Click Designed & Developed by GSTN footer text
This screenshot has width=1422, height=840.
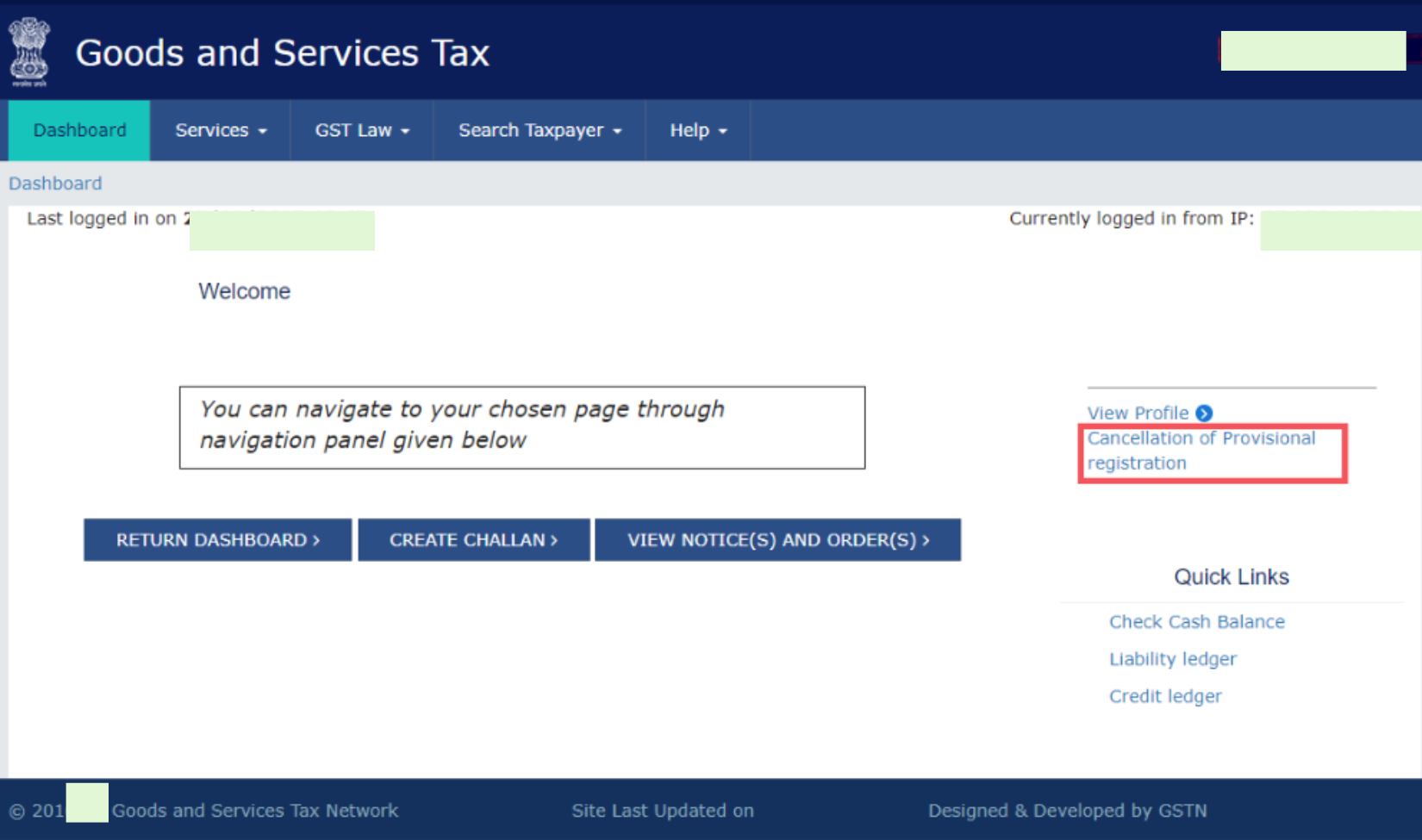point(1067,811)
